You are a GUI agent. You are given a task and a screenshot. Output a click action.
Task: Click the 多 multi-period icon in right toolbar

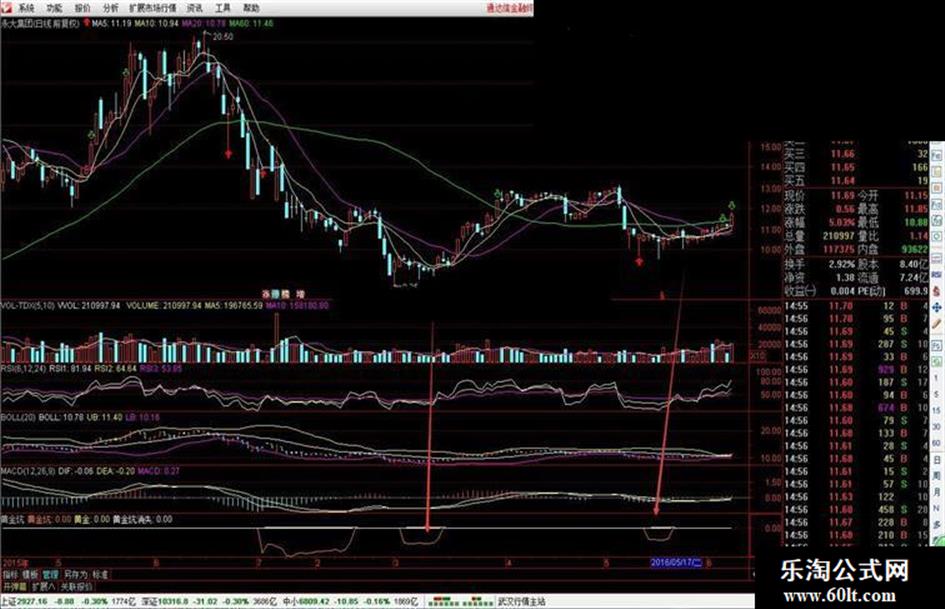tap(937, 525)
